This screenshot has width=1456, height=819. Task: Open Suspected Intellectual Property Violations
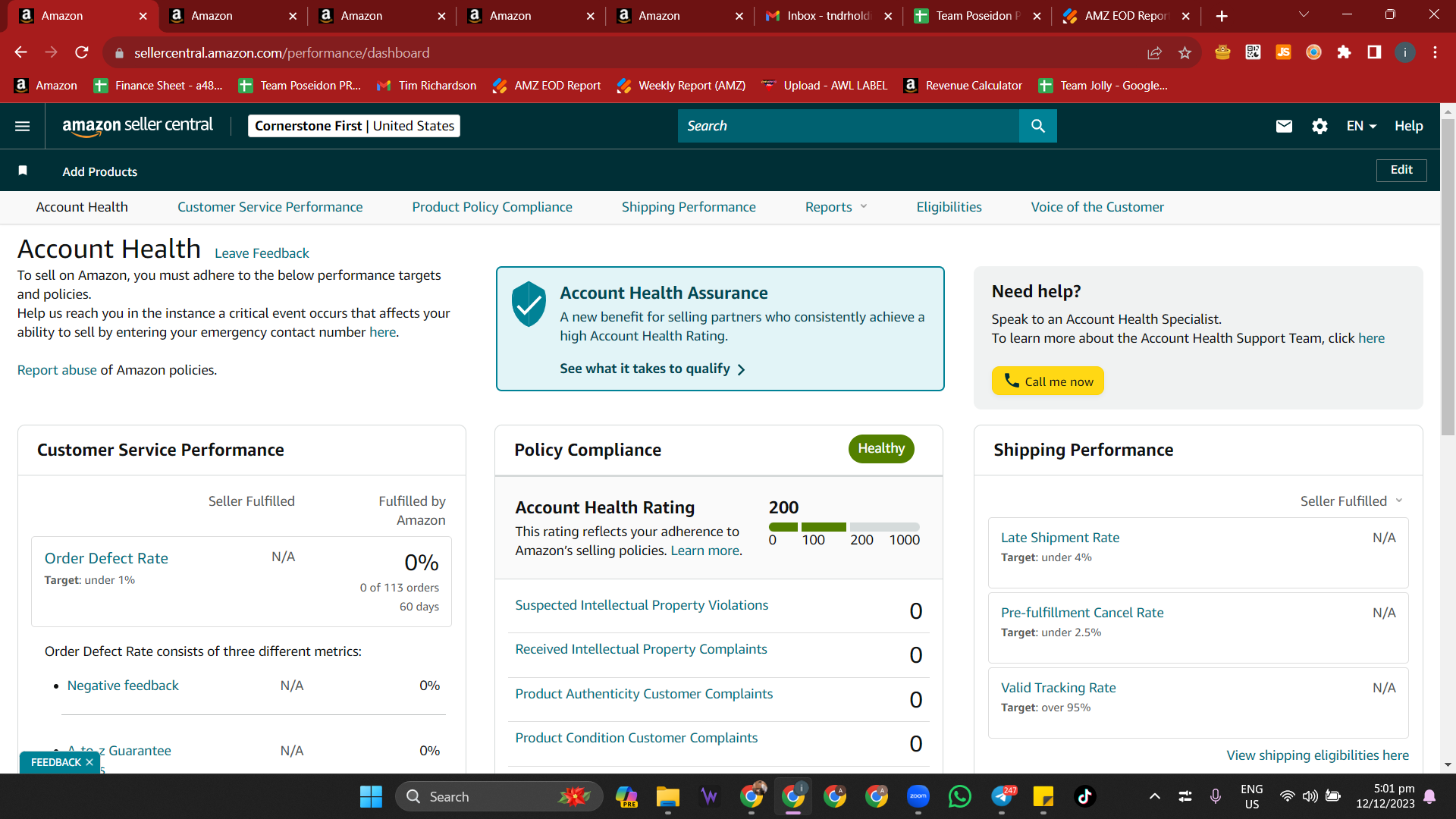point(642,605)
